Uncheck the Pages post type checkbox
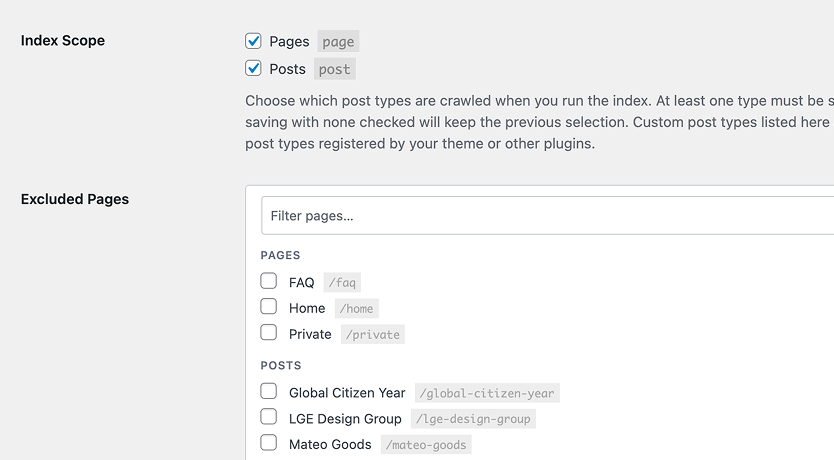Screen dimensions: 834x460 tap(253, 41)
